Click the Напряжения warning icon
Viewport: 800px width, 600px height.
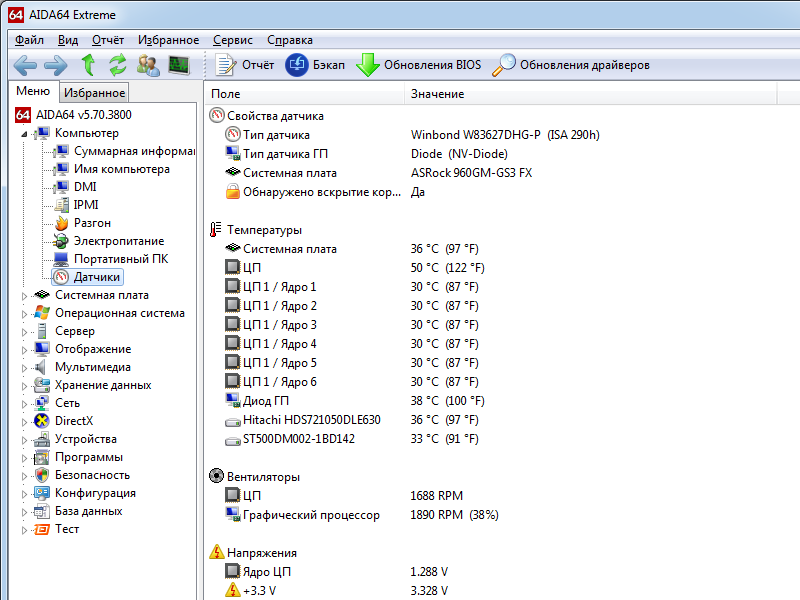pos(216,552)
